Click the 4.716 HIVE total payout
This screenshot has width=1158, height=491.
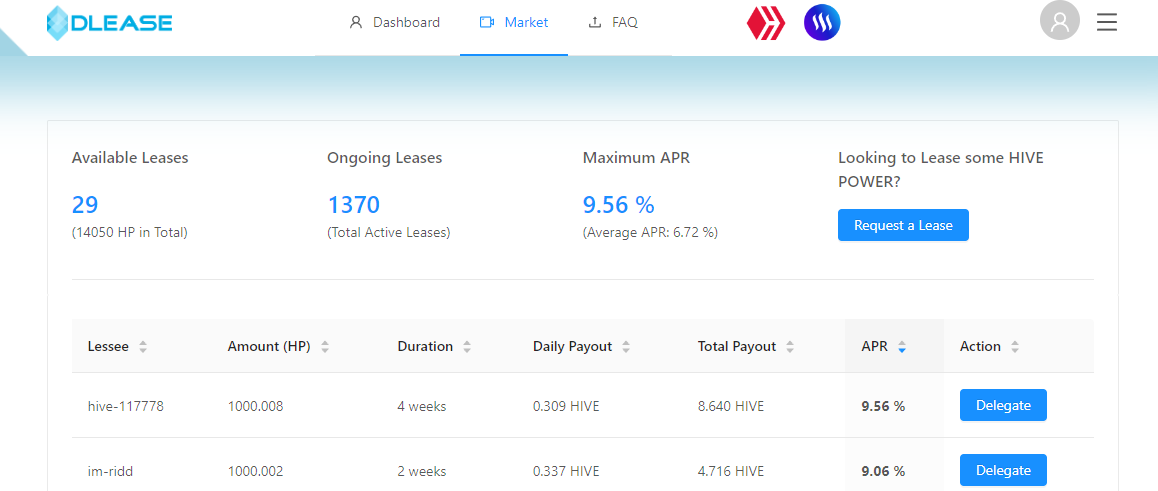(x=731, y=470)
